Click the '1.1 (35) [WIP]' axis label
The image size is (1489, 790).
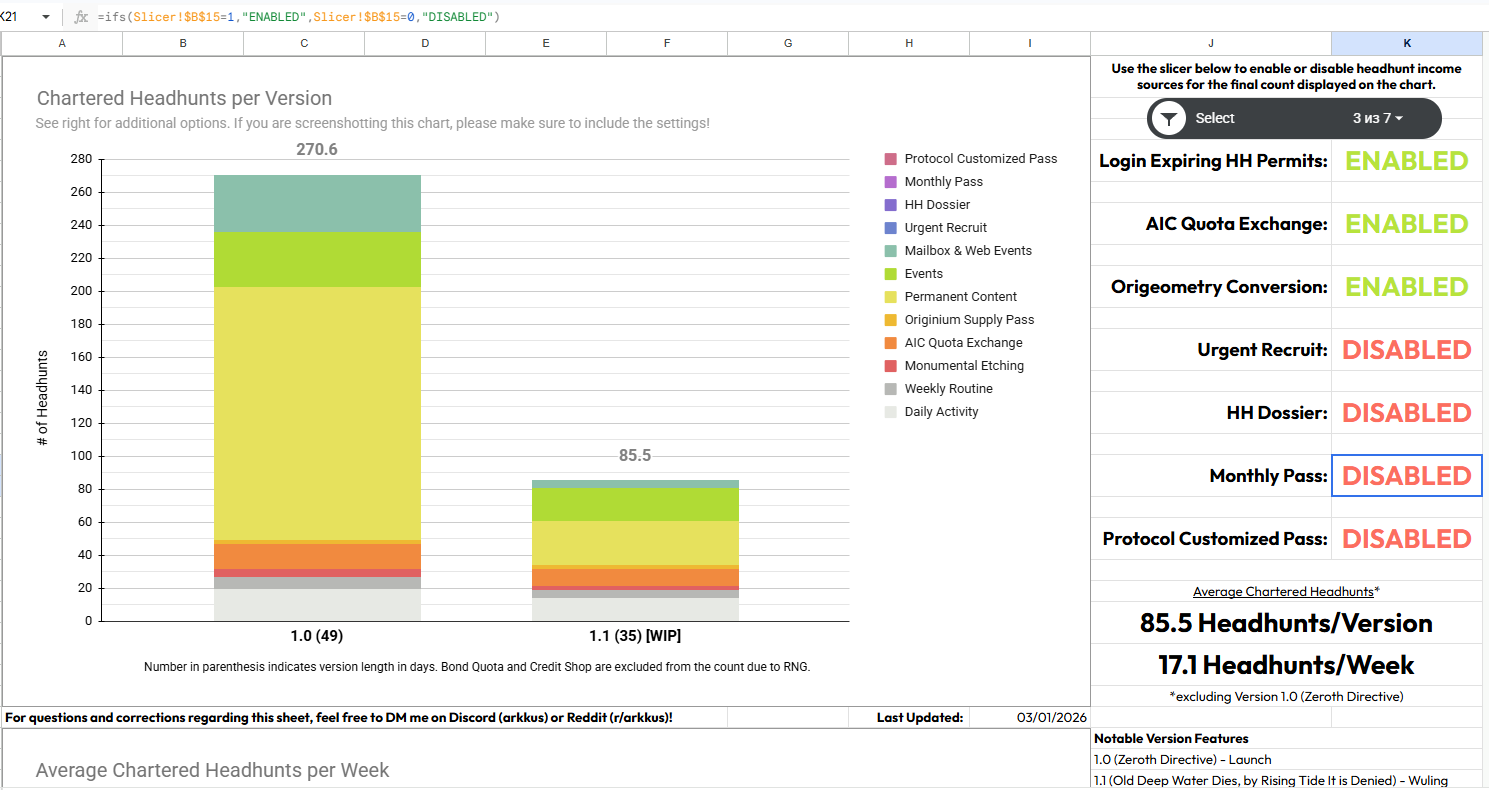635,636
